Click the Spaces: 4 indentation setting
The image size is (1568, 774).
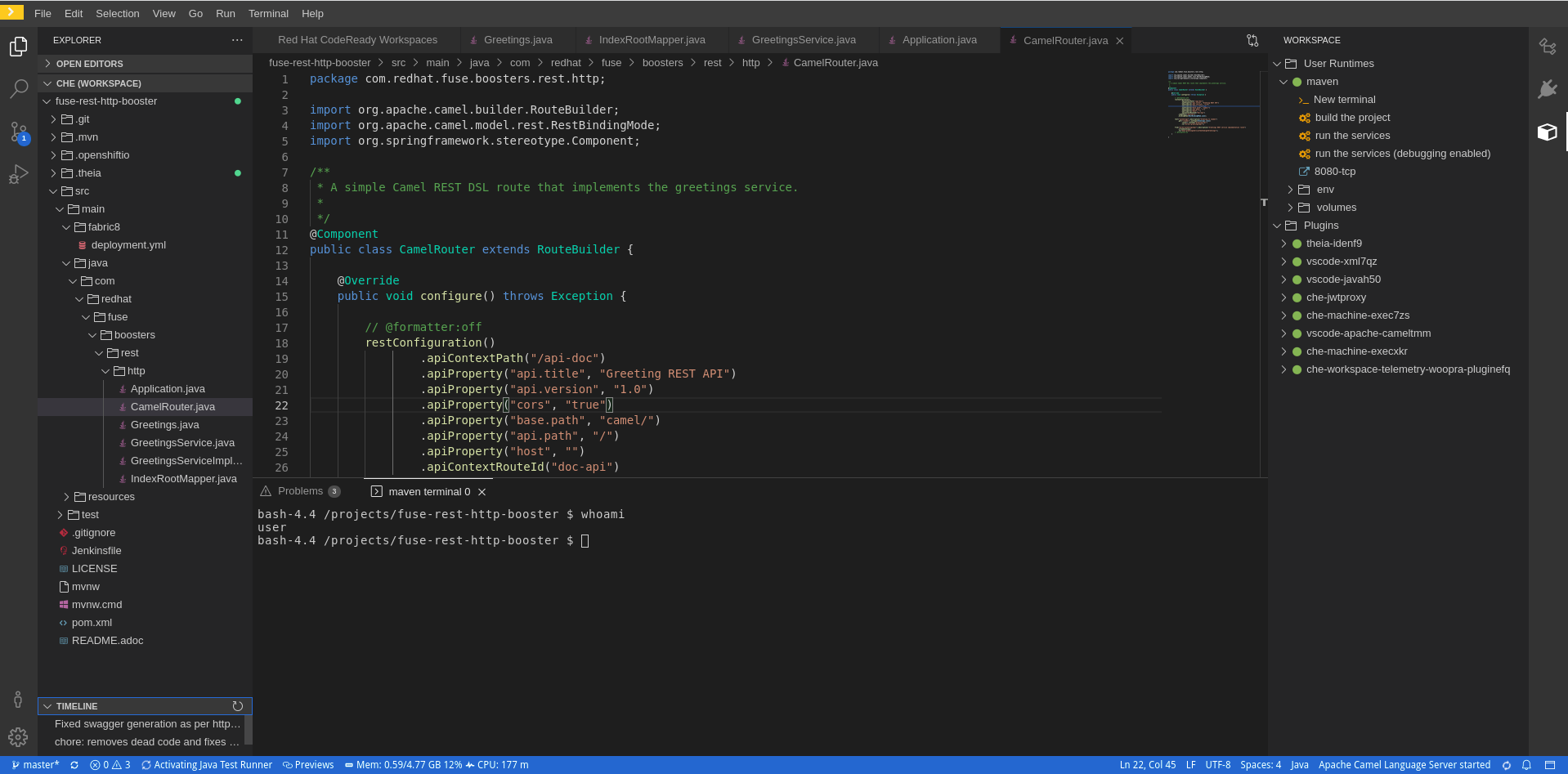[1260, 765]
